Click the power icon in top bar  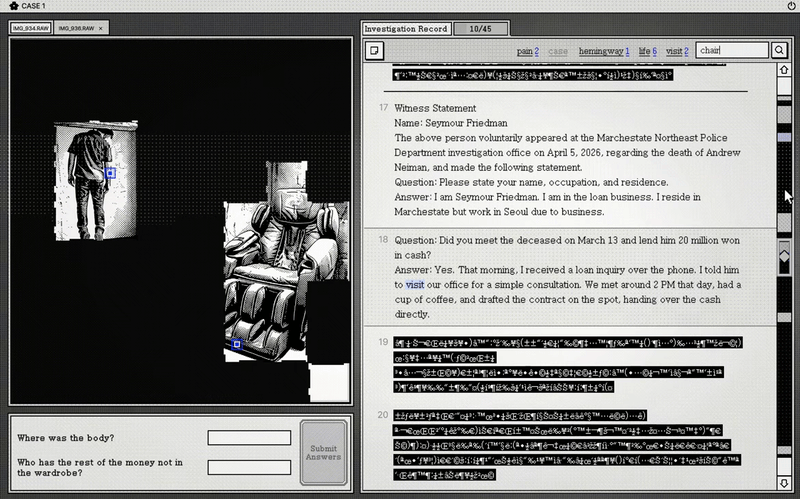791,6
